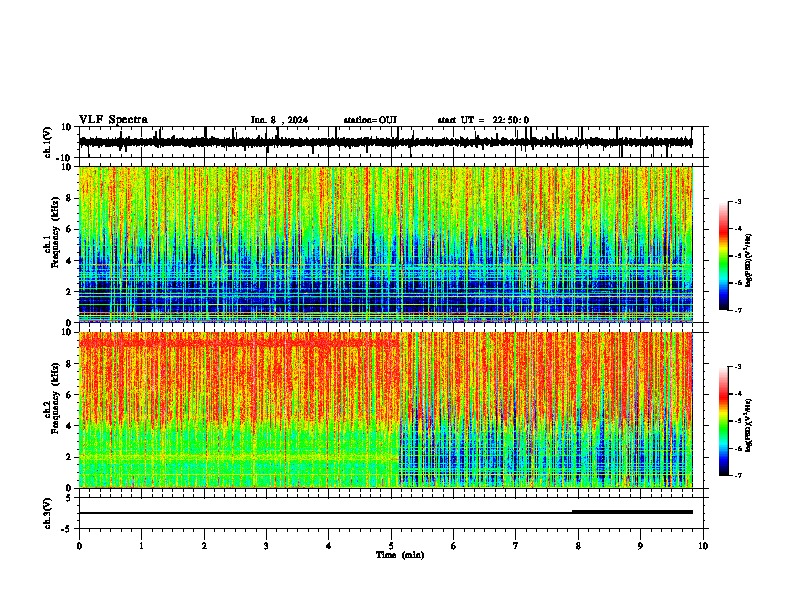This screenshot has width=792, height=612.
Task: Click time axis tick label "9"
Action: point(640,546)
